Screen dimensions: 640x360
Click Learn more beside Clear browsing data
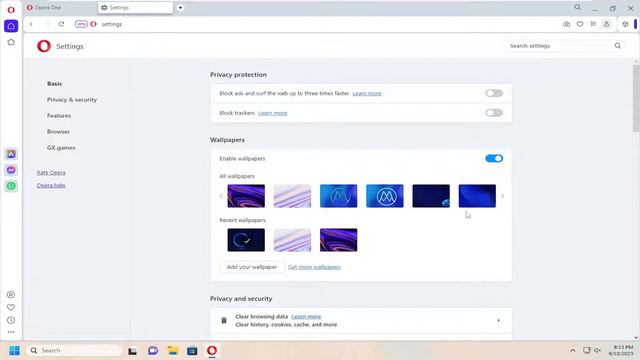[306, 316]
